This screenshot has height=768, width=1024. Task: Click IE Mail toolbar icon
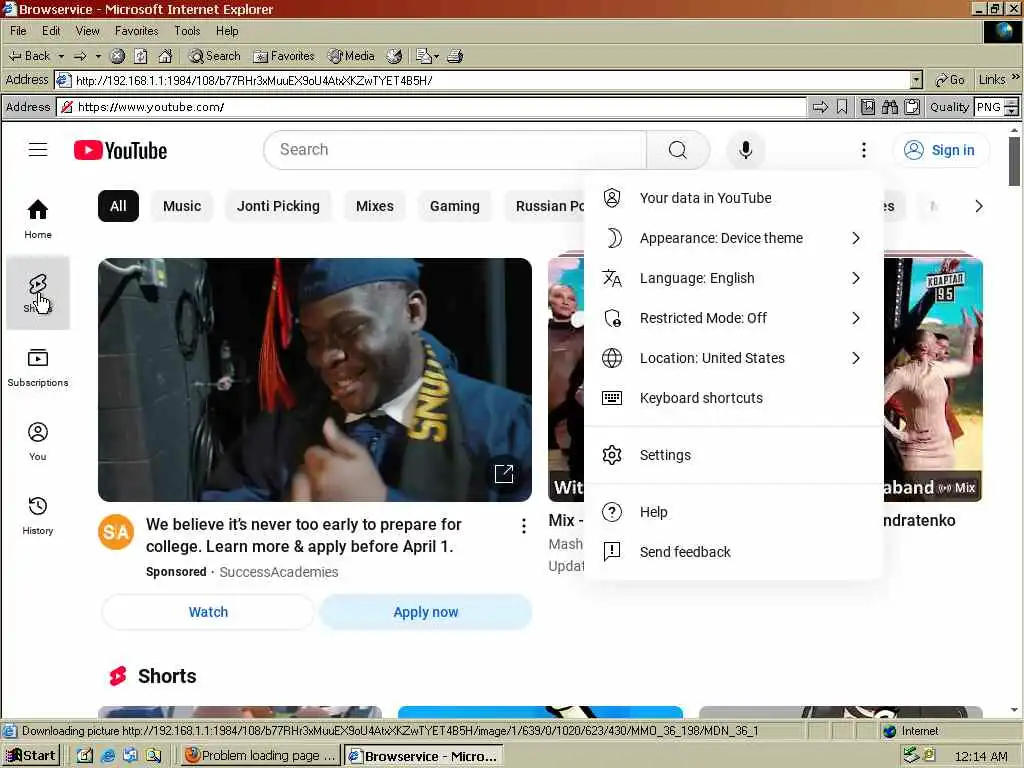click(424, 56)
